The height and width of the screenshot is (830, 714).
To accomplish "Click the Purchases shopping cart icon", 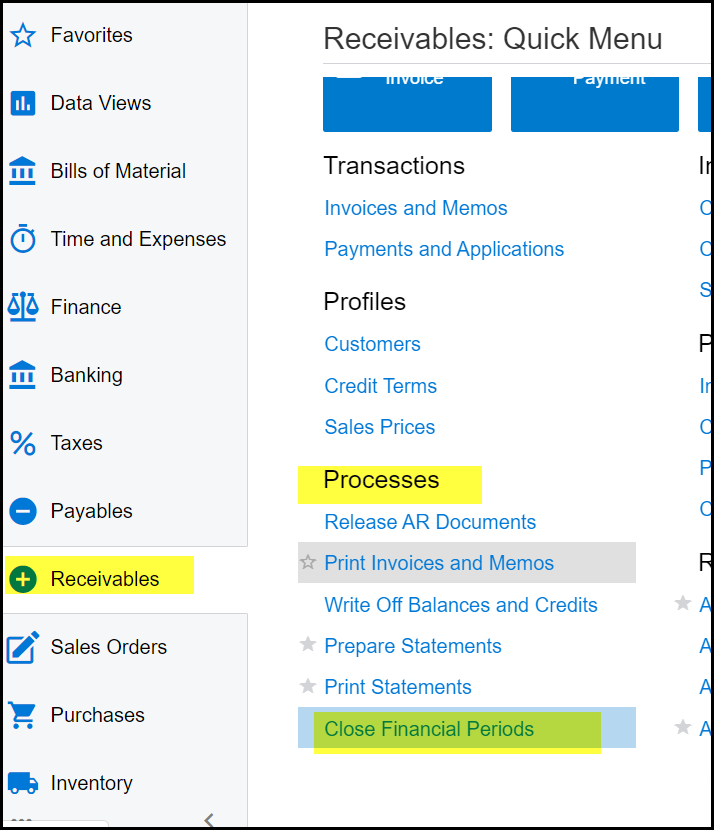I will point(22,715).
